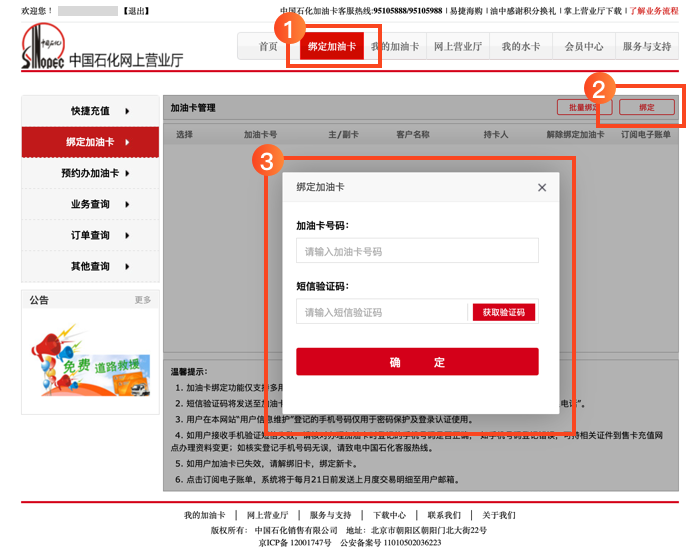The width and height of the screenshot is (700, 556).
Task: Expand the 预约办加油卡 sidebar item
Action: click(90, 173)
